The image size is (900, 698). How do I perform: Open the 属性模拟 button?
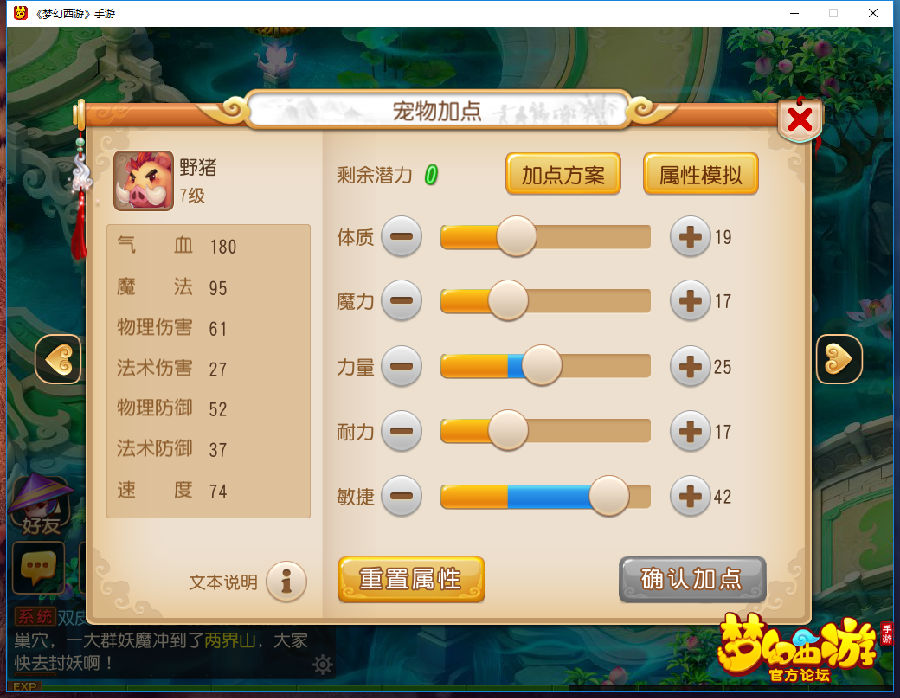pos(701,174)
